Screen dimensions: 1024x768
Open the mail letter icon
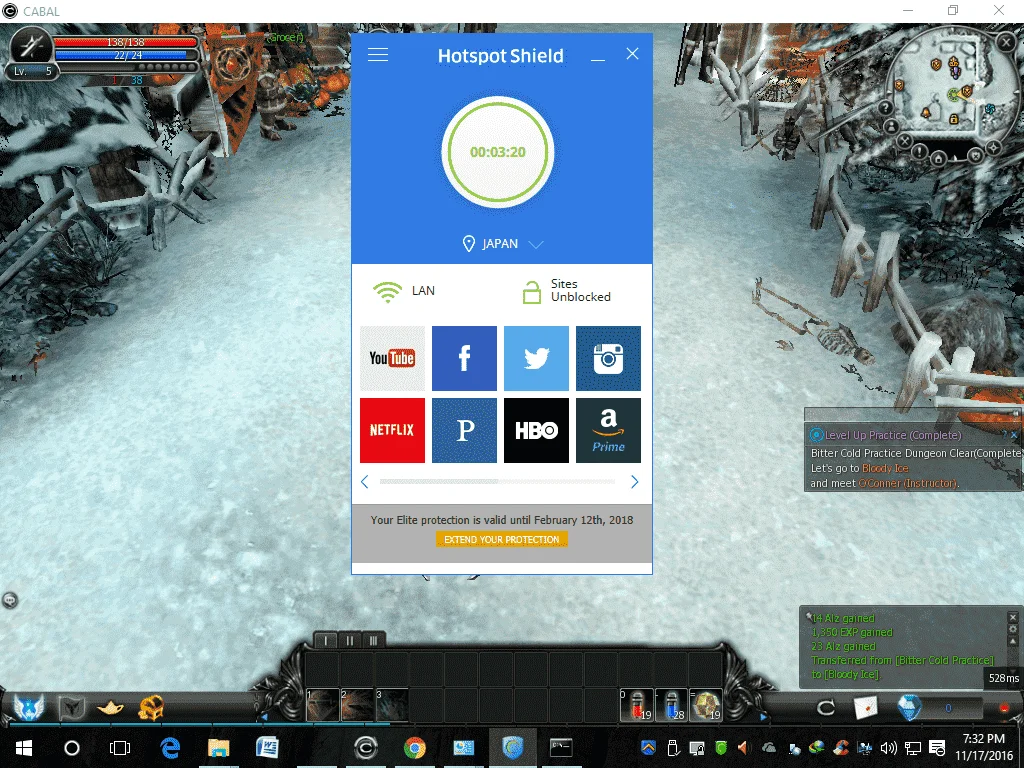[x=865, y=707]
